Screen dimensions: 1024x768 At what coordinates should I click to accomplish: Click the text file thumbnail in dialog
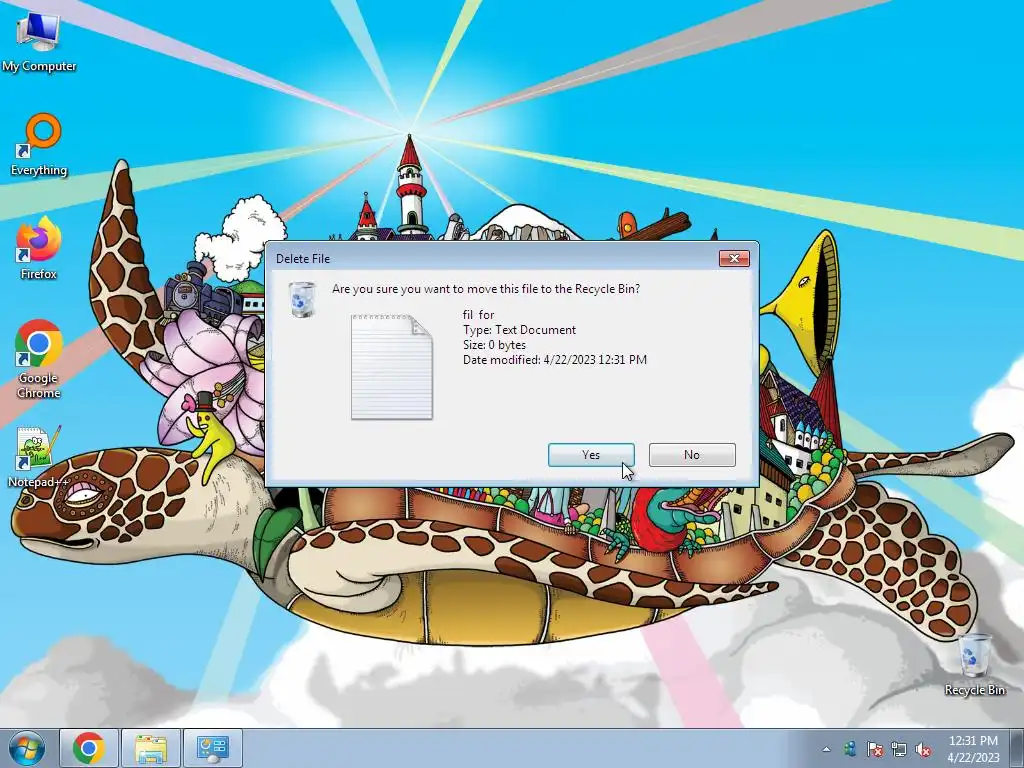click(x=392, y=367)
